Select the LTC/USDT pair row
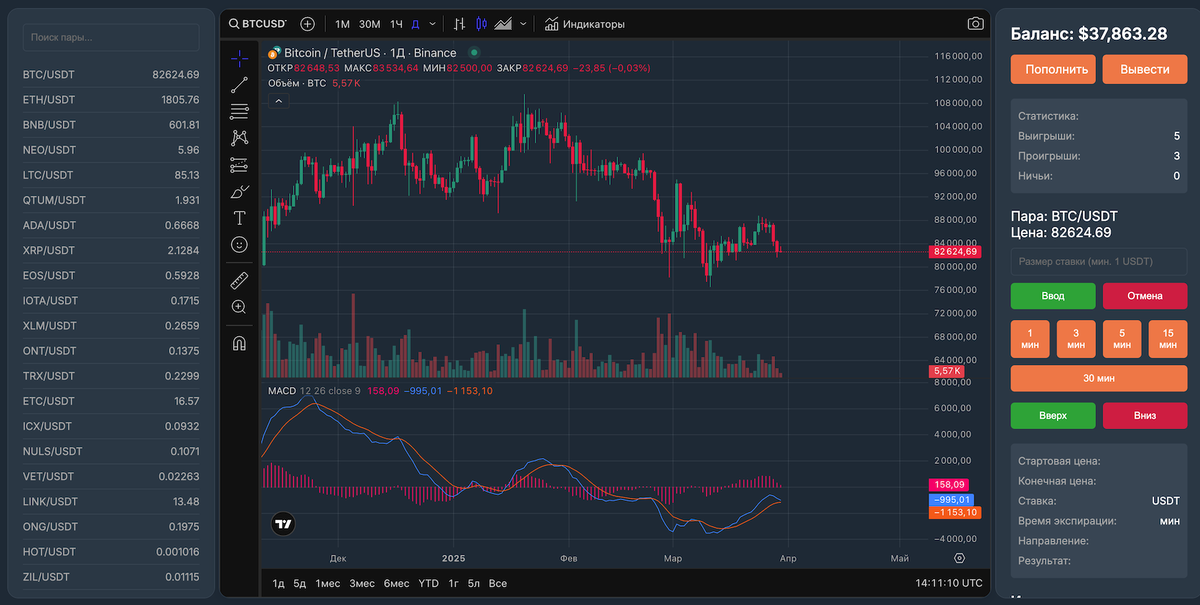 tap(111, 175)
